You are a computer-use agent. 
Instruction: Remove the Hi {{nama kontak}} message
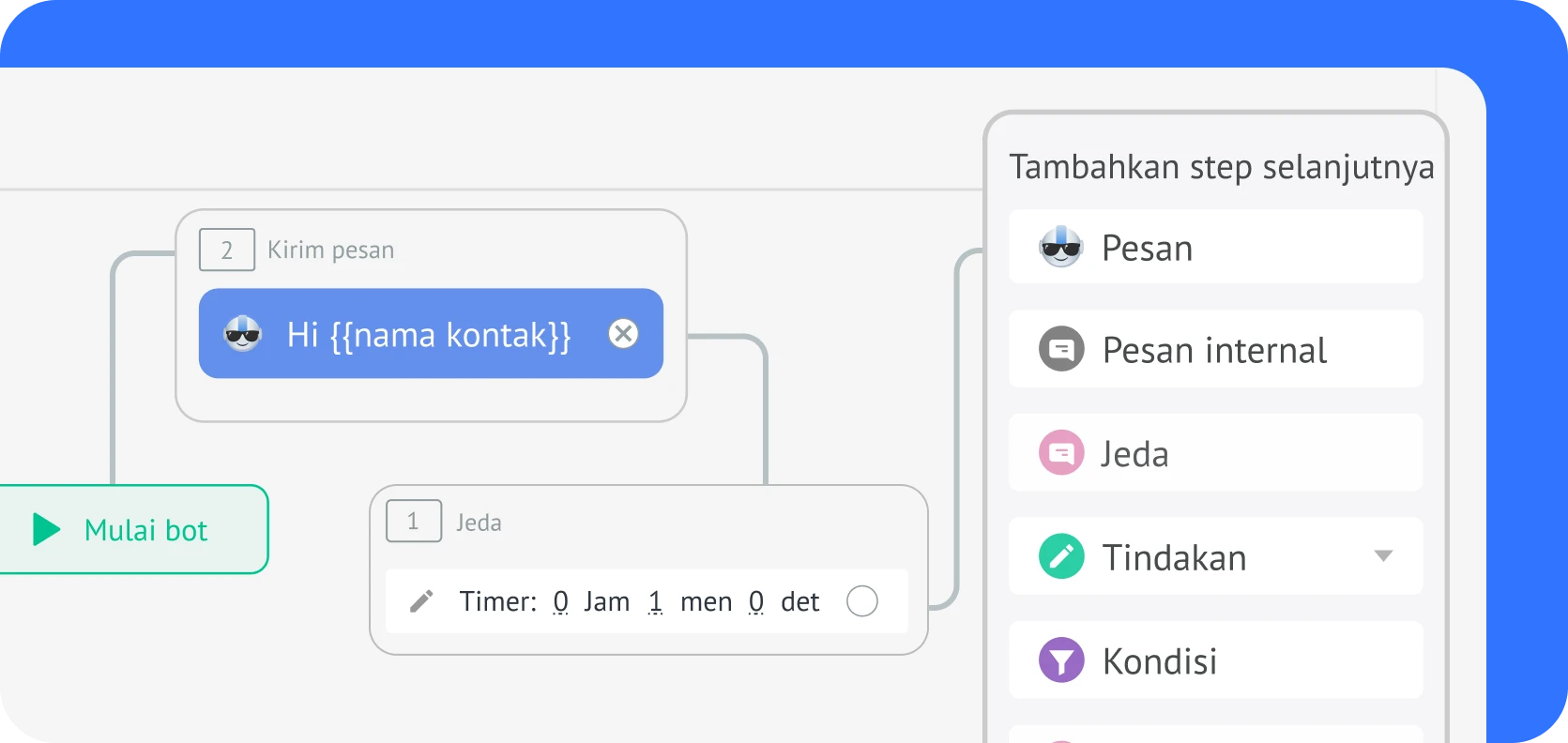click(623, 334)
